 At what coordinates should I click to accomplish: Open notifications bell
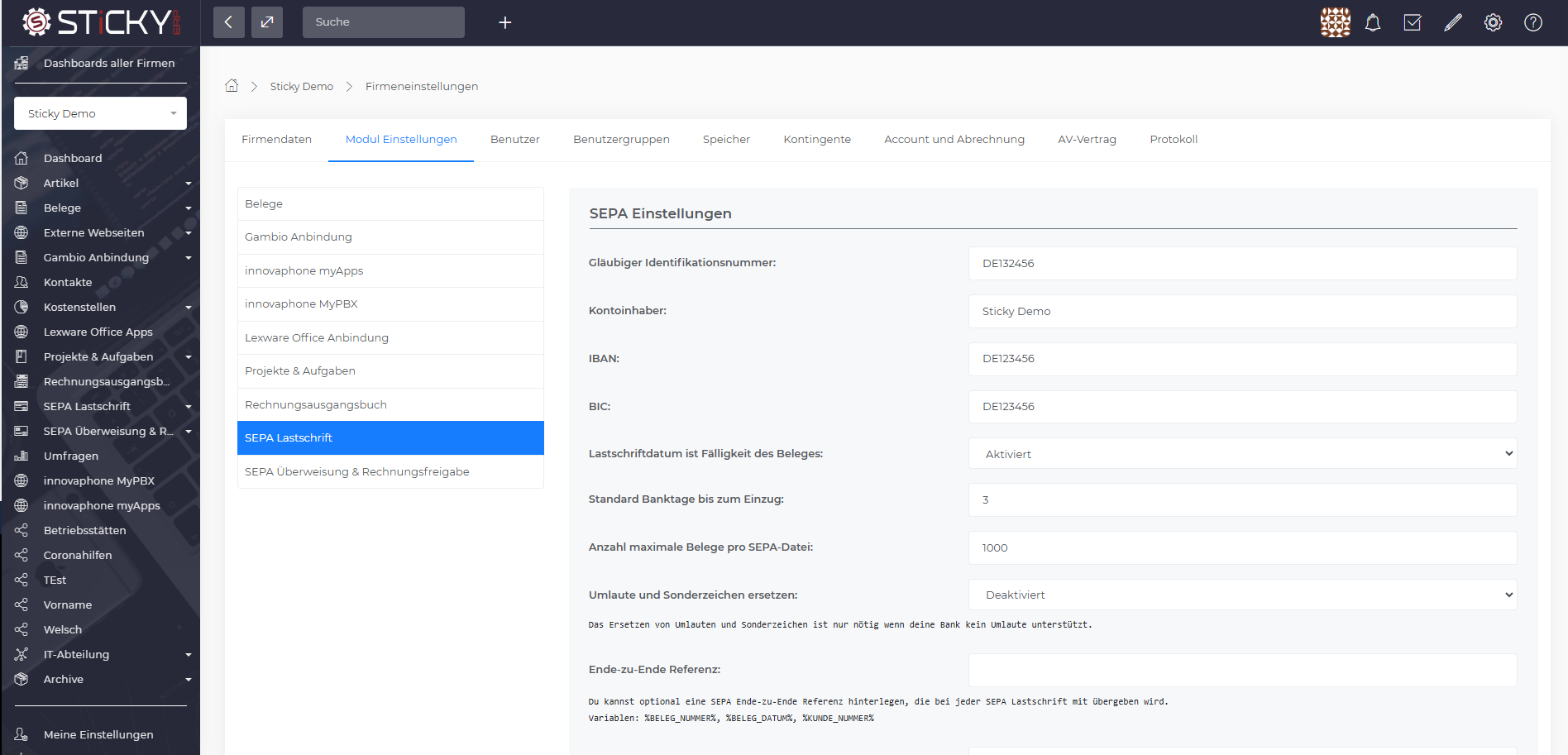[x=1373, y=22]
